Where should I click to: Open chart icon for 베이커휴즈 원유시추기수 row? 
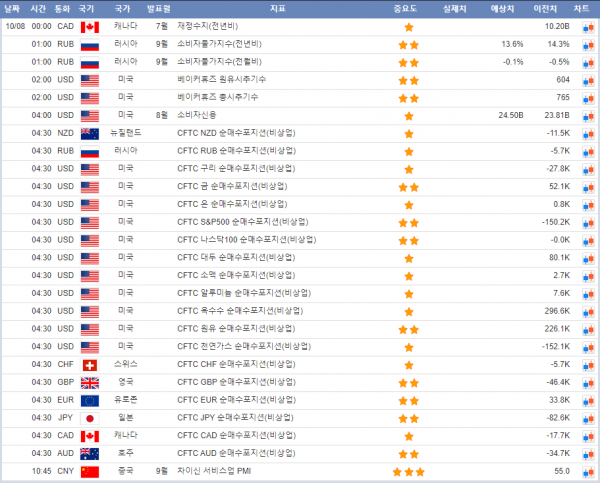pos(588,79)
